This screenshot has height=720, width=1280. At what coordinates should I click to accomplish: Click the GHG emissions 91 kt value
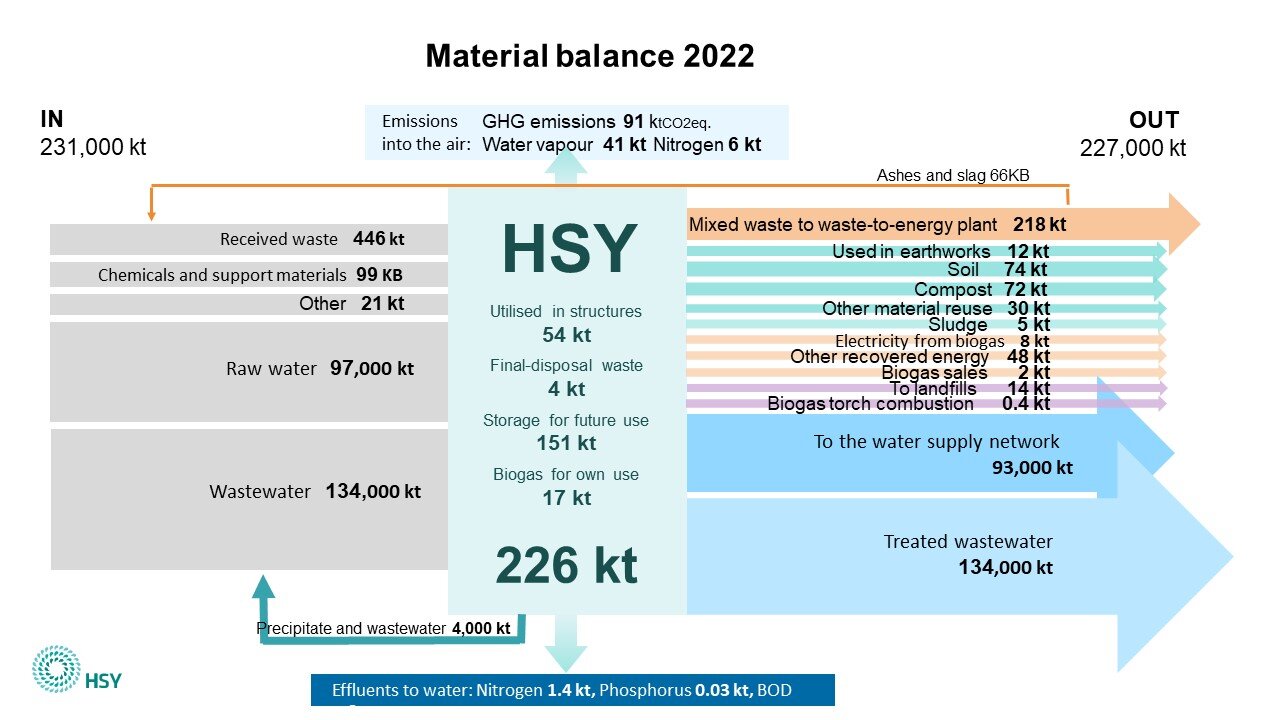pyautogui.click(x=597, y=122)
